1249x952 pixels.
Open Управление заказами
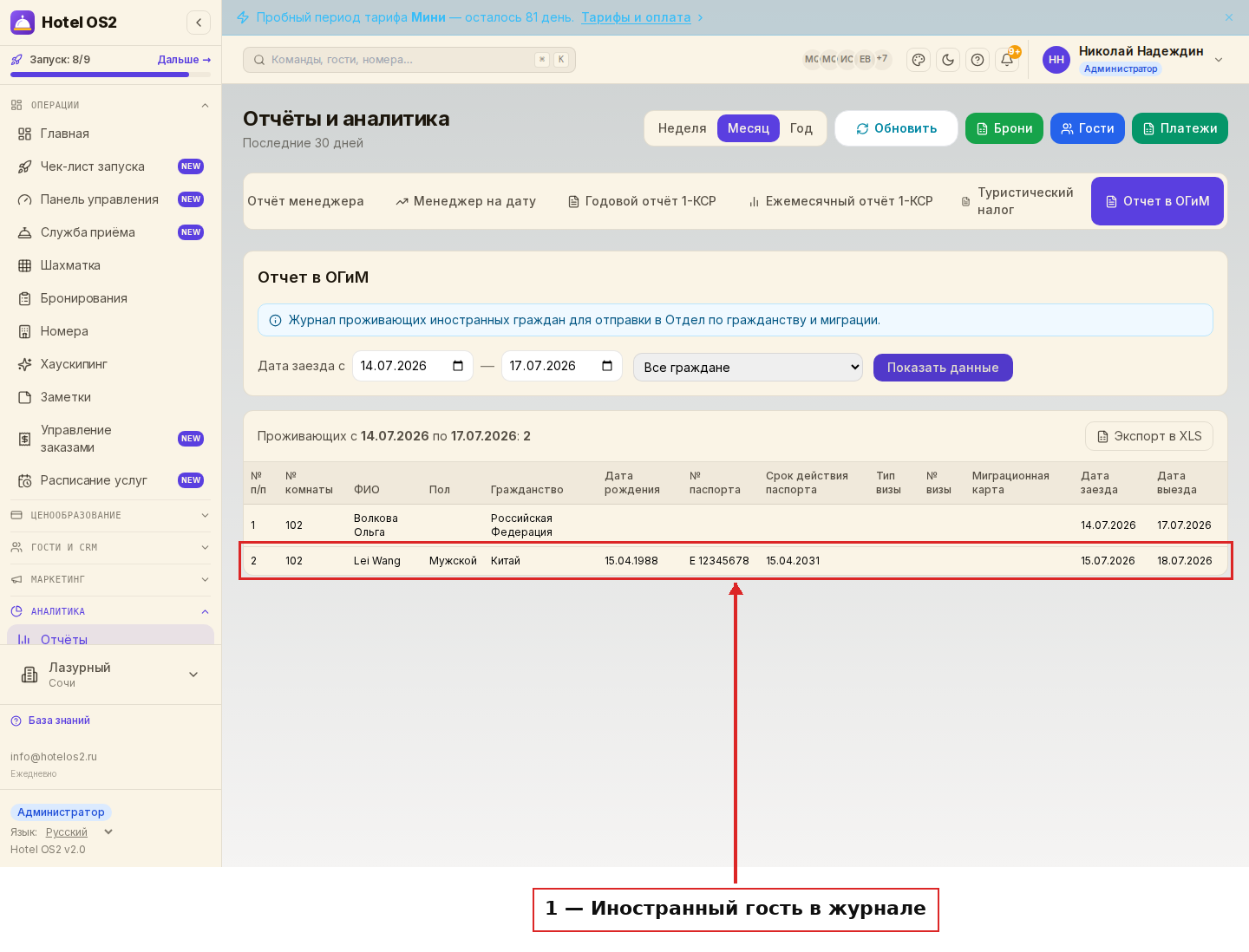[x=110, y=439]
